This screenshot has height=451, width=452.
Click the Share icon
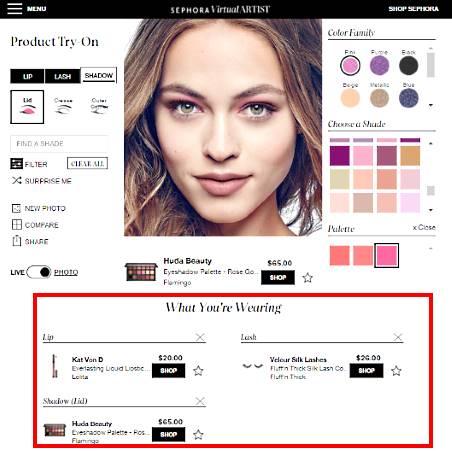tap(17, 241)
